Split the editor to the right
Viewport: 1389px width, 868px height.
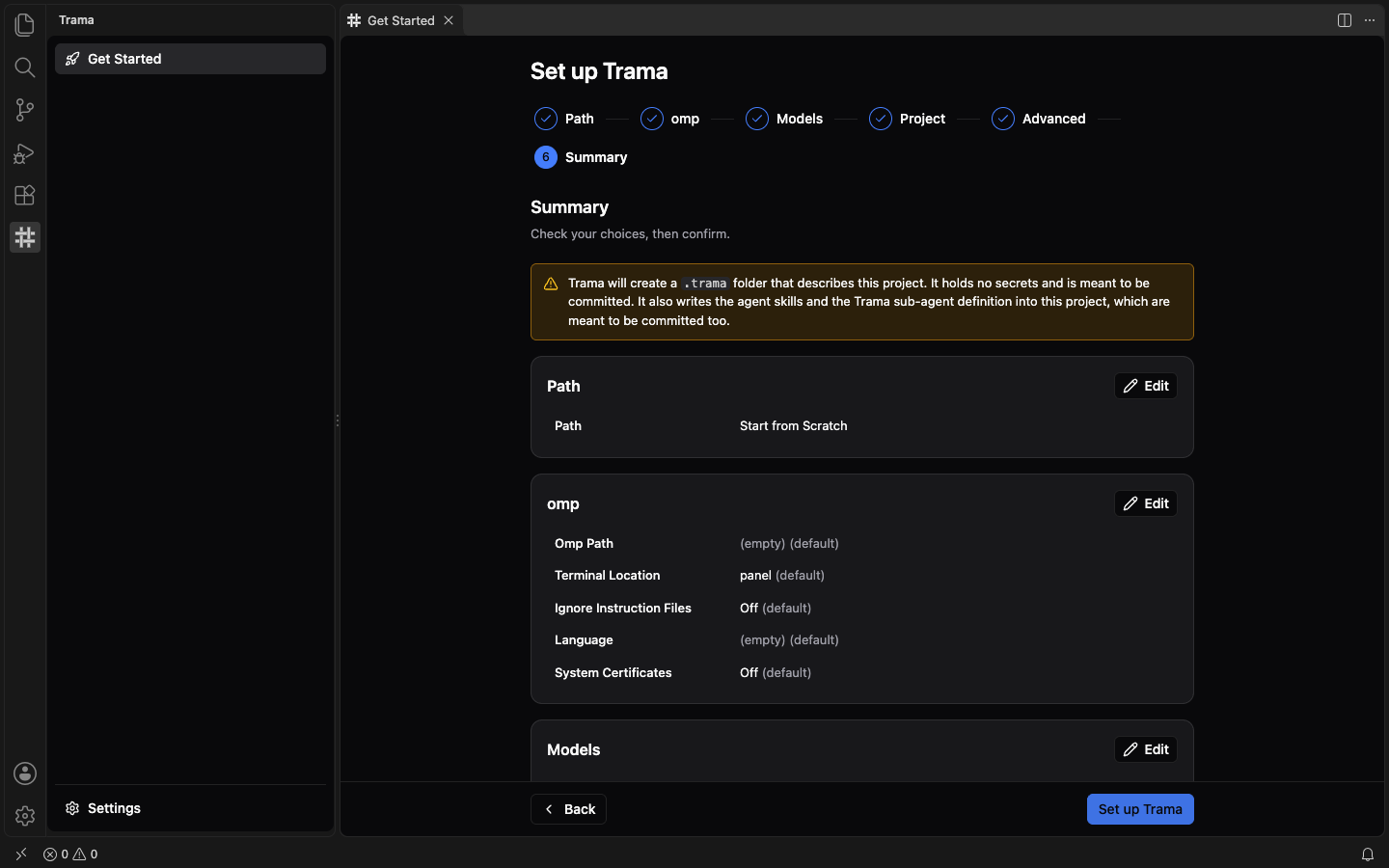pyautogui.click(x=1345, y=20)
